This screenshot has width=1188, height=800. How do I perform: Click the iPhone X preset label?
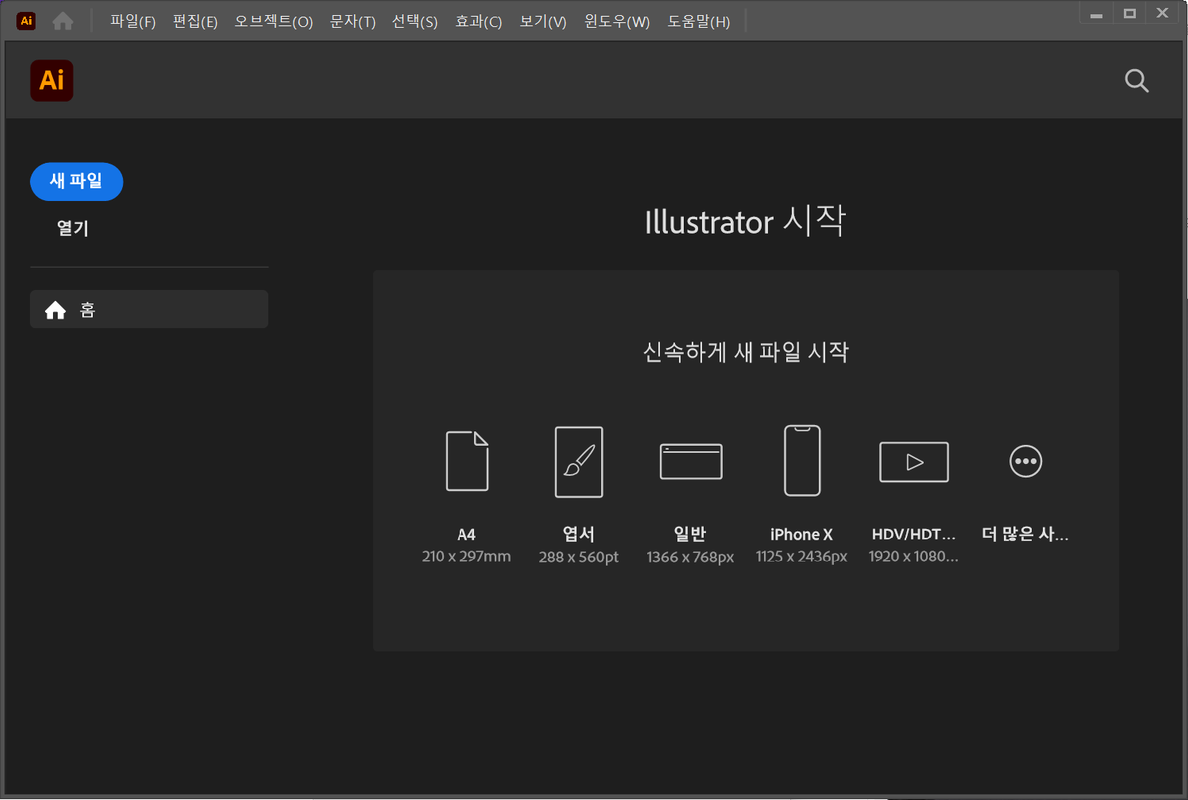point(802,534)
